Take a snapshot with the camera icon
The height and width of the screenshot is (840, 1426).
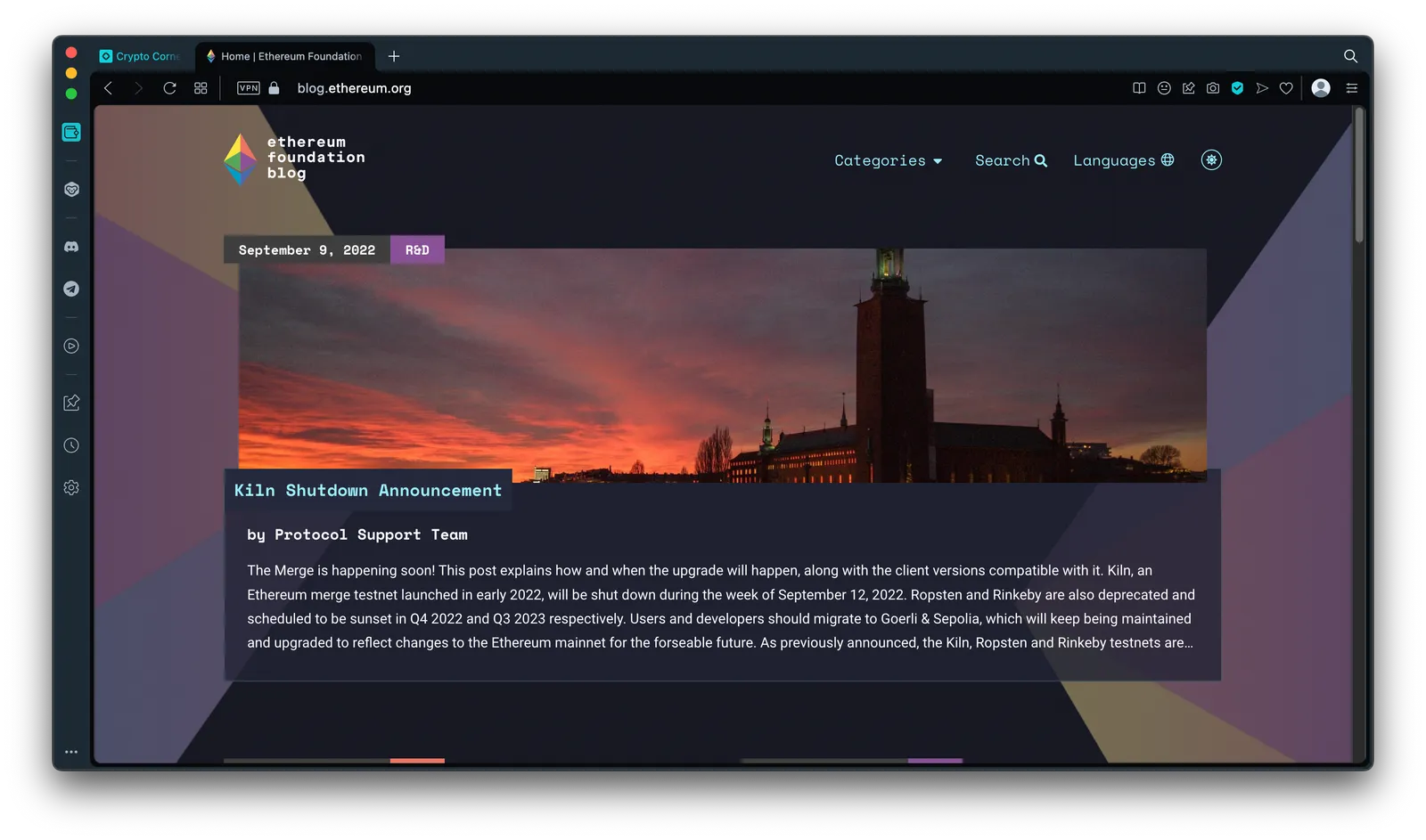[1213, 88]
